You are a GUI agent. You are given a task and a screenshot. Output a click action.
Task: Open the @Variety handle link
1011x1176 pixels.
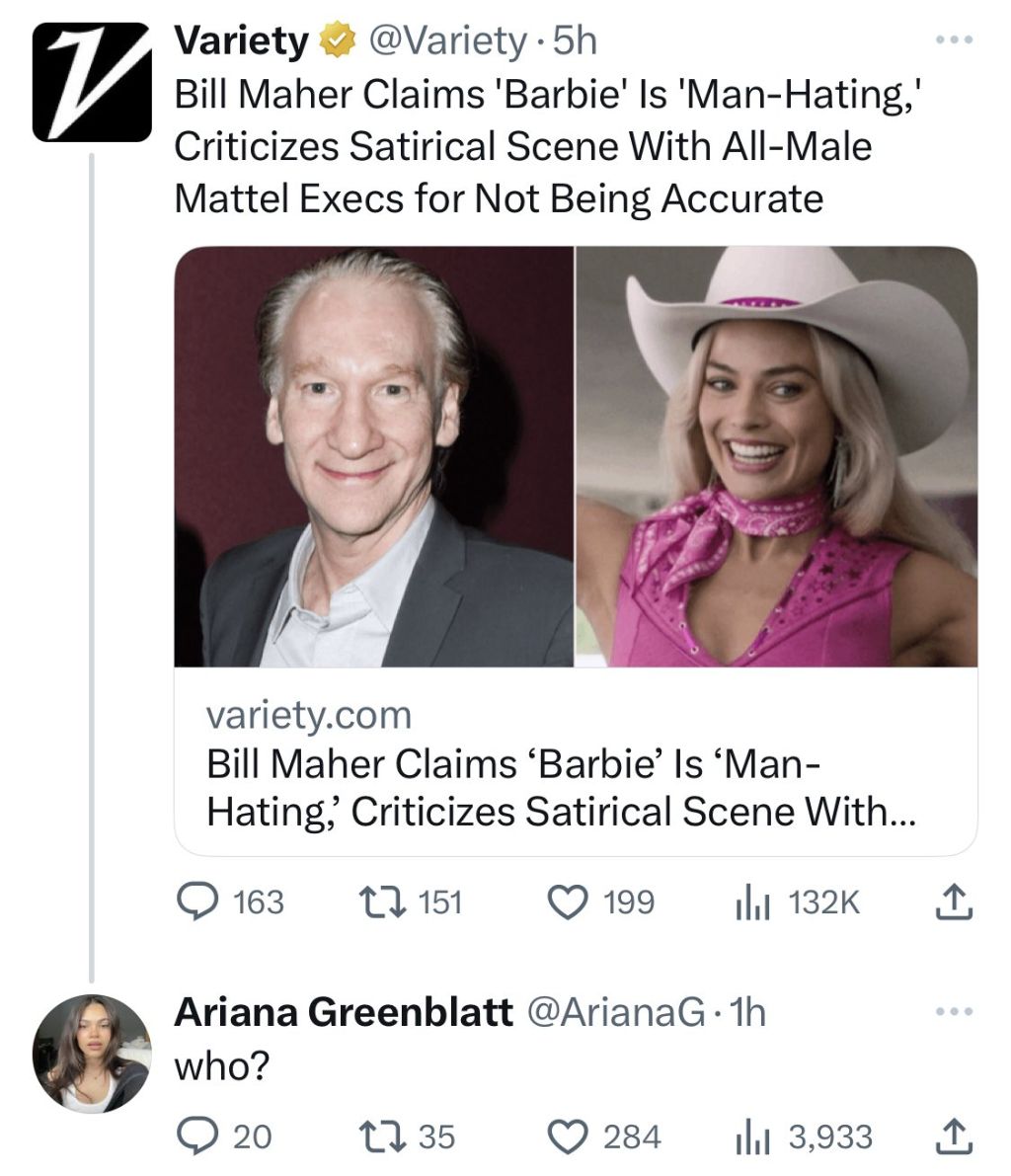tap(445, 41)
